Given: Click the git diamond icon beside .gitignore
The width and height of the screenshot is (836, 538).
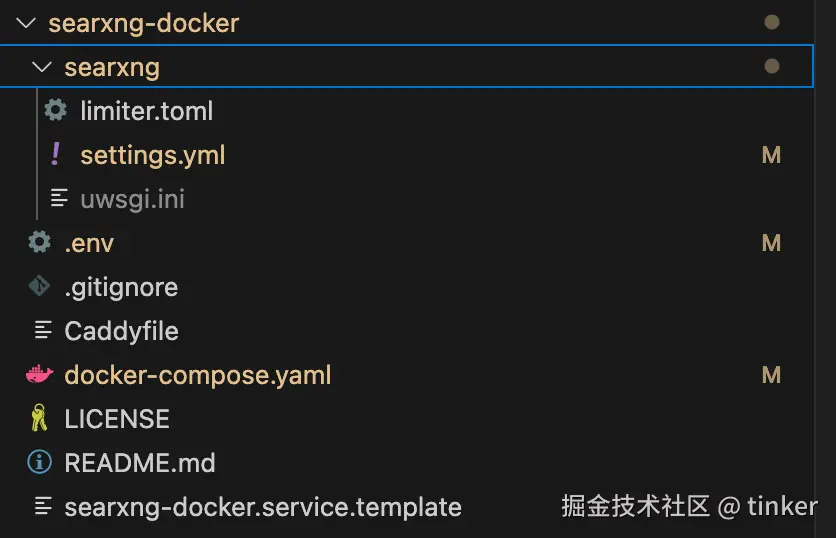Looking at the screenshot, I should tap(40, 287).
